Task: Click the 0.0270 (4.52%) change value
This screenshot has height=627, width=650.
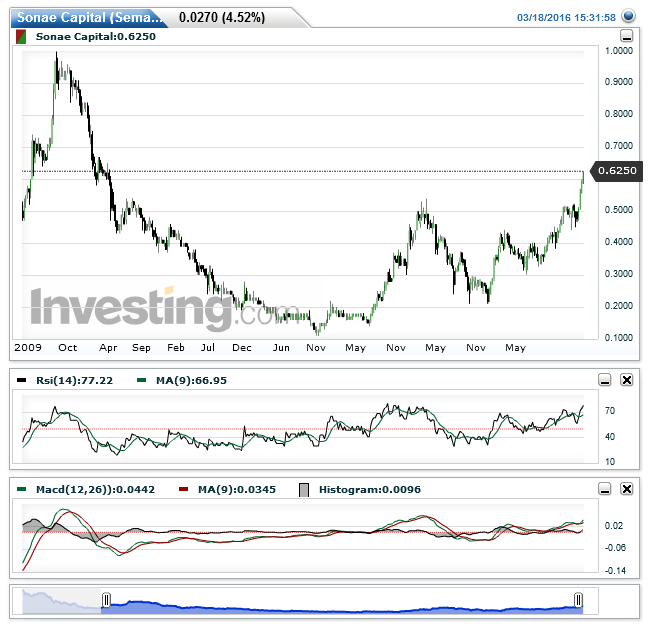Action: tap(222, 17)
